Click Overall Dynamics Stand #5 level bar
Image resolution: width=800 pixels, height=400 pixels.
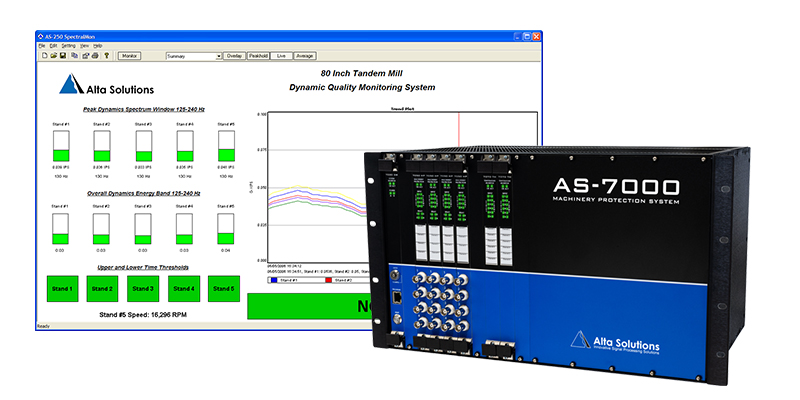point(226,229)
